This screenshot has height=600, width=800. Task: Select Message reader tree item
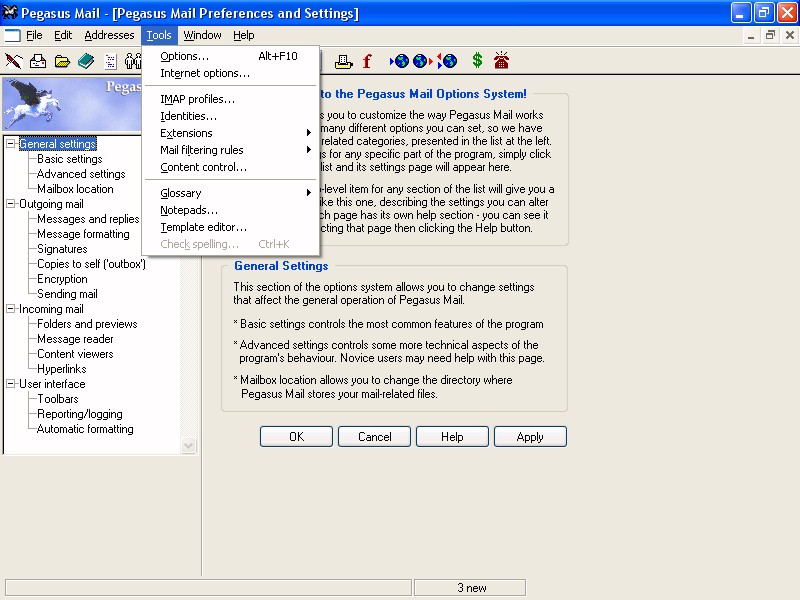click(76, 339)
